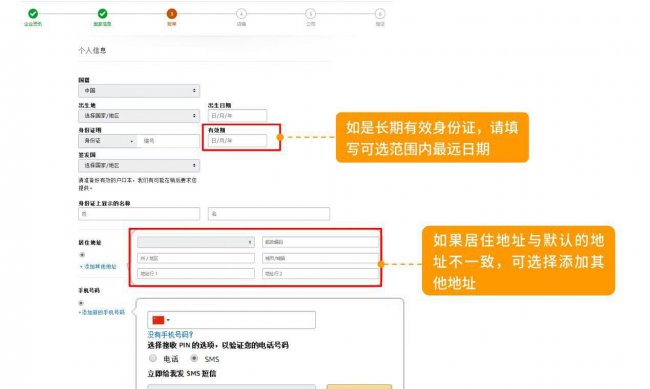Select the radio button under 手机号码

(81, 303)
